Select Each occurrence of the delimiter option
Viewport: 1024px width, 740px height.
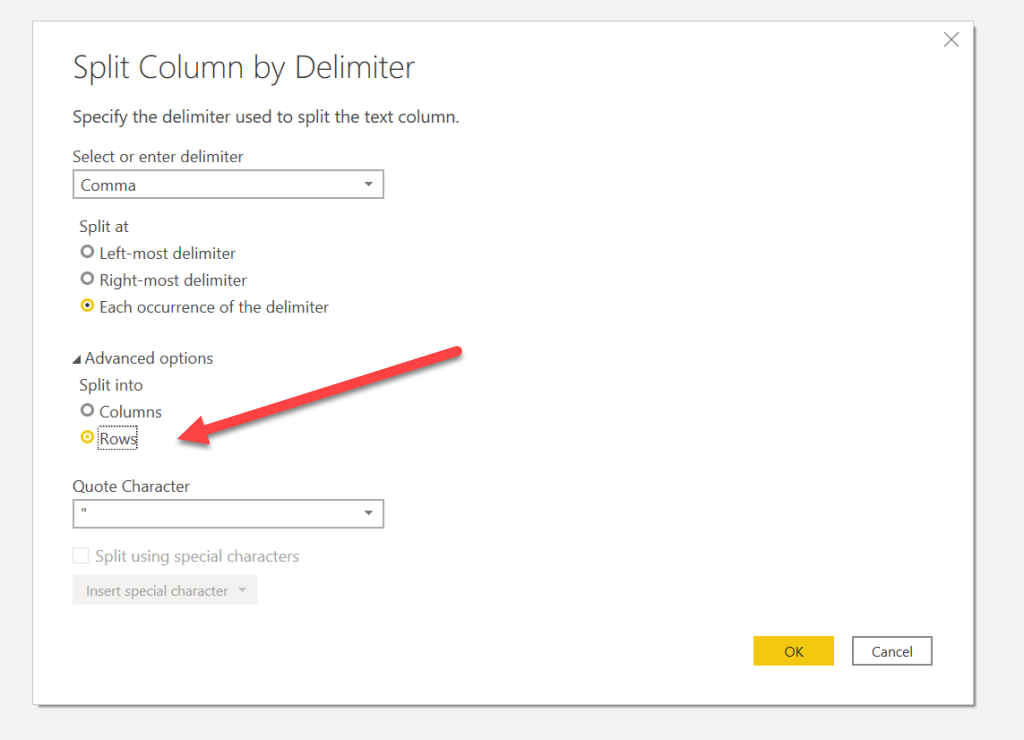click(x=87, y=307)
